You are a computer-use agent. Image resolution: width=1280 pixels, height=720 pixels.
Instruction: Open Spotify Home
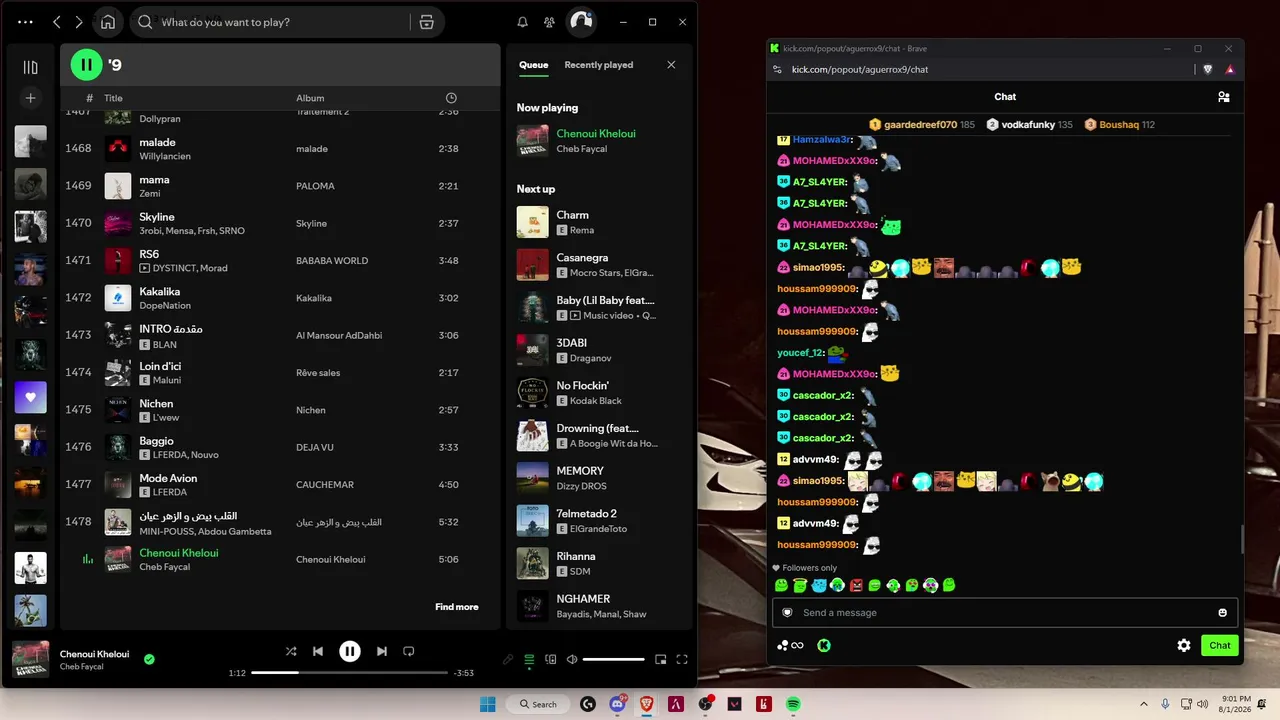click(x=108, y=22)
